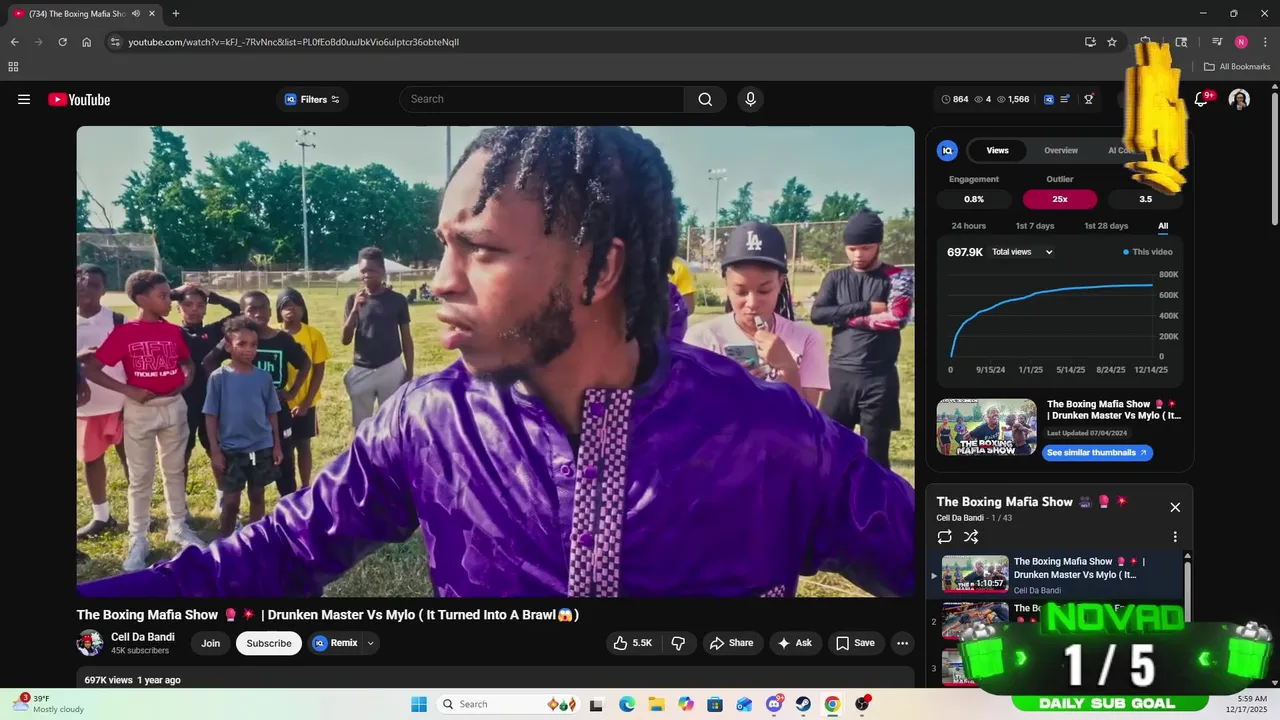Expand the Total views dropdown
Image resolution: width=1280 pixels, height=720 pixels.
1022,252
